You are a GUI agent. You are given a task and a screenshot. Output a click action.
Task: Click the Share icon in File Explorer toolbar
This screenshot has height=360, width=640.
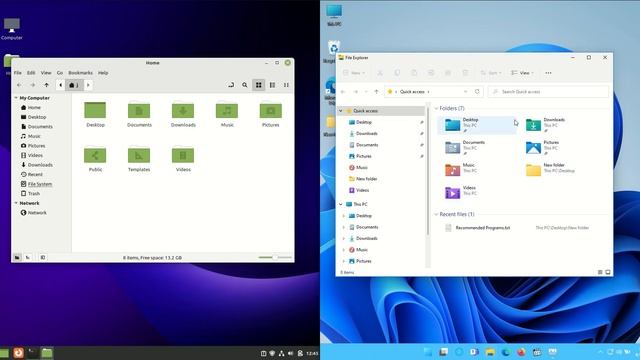(x=448, y=73)
